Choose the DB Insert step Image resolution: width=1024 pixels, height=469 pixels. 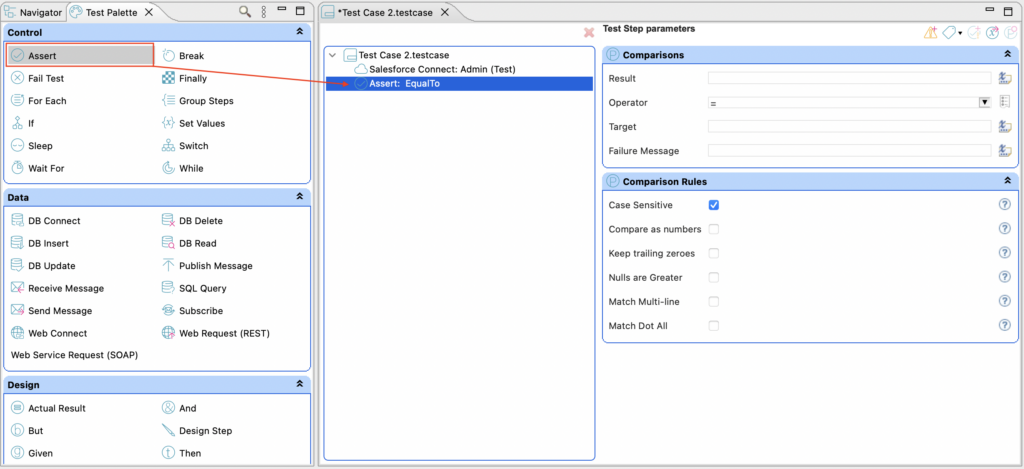pos(40,243)
